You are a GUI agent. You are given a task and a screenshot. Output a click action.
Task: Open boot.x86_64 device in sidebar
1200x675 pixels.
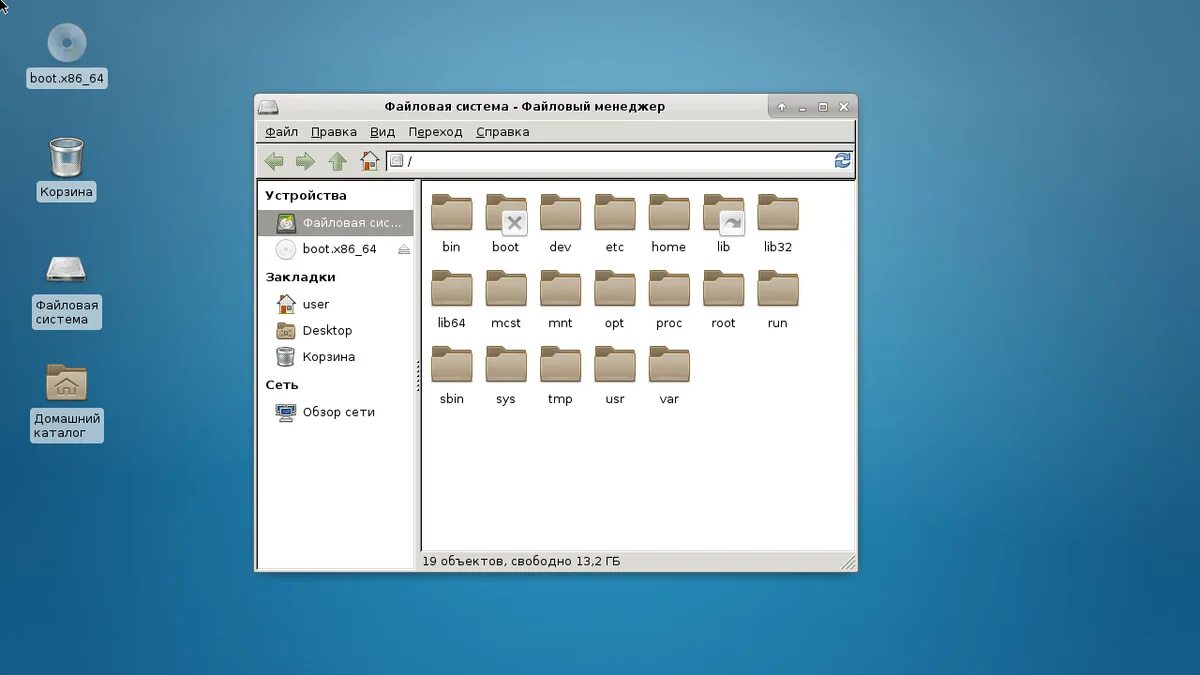point(327,249)
